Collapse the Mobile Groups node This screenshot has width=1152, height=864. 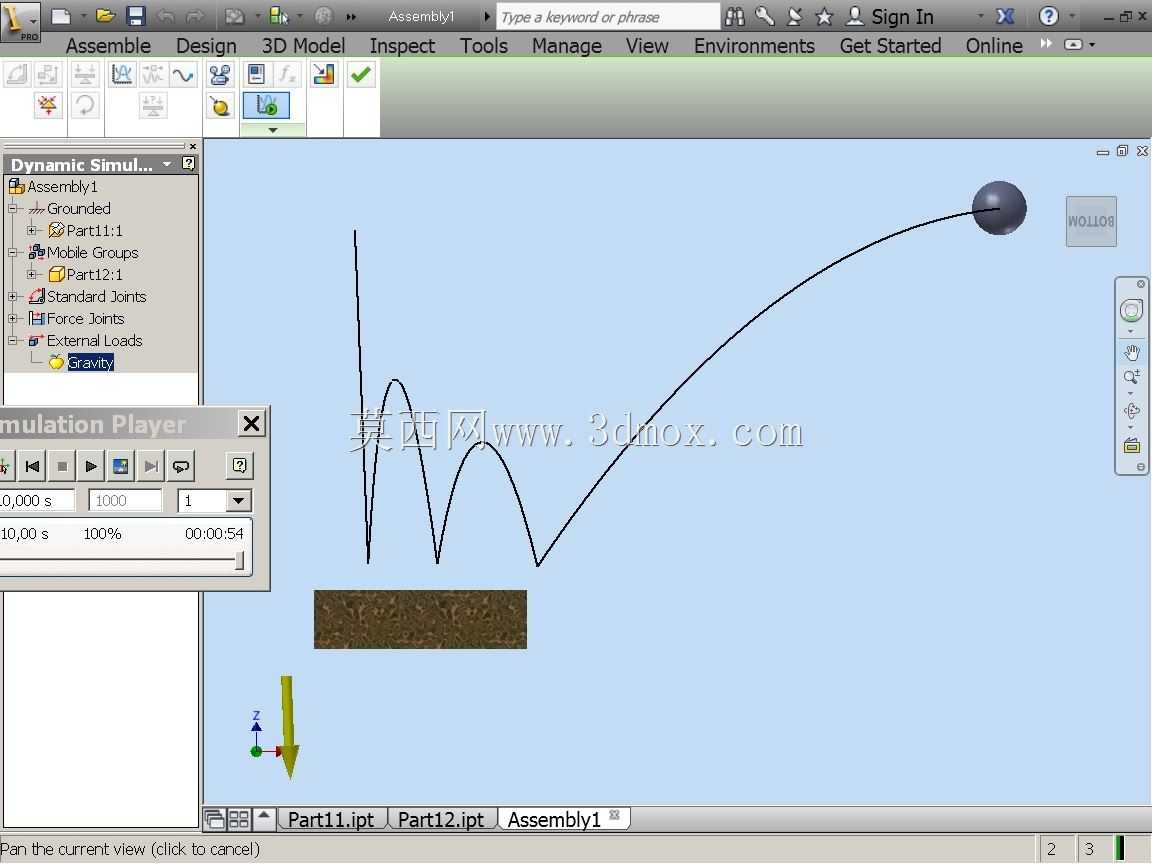(12, 253)
